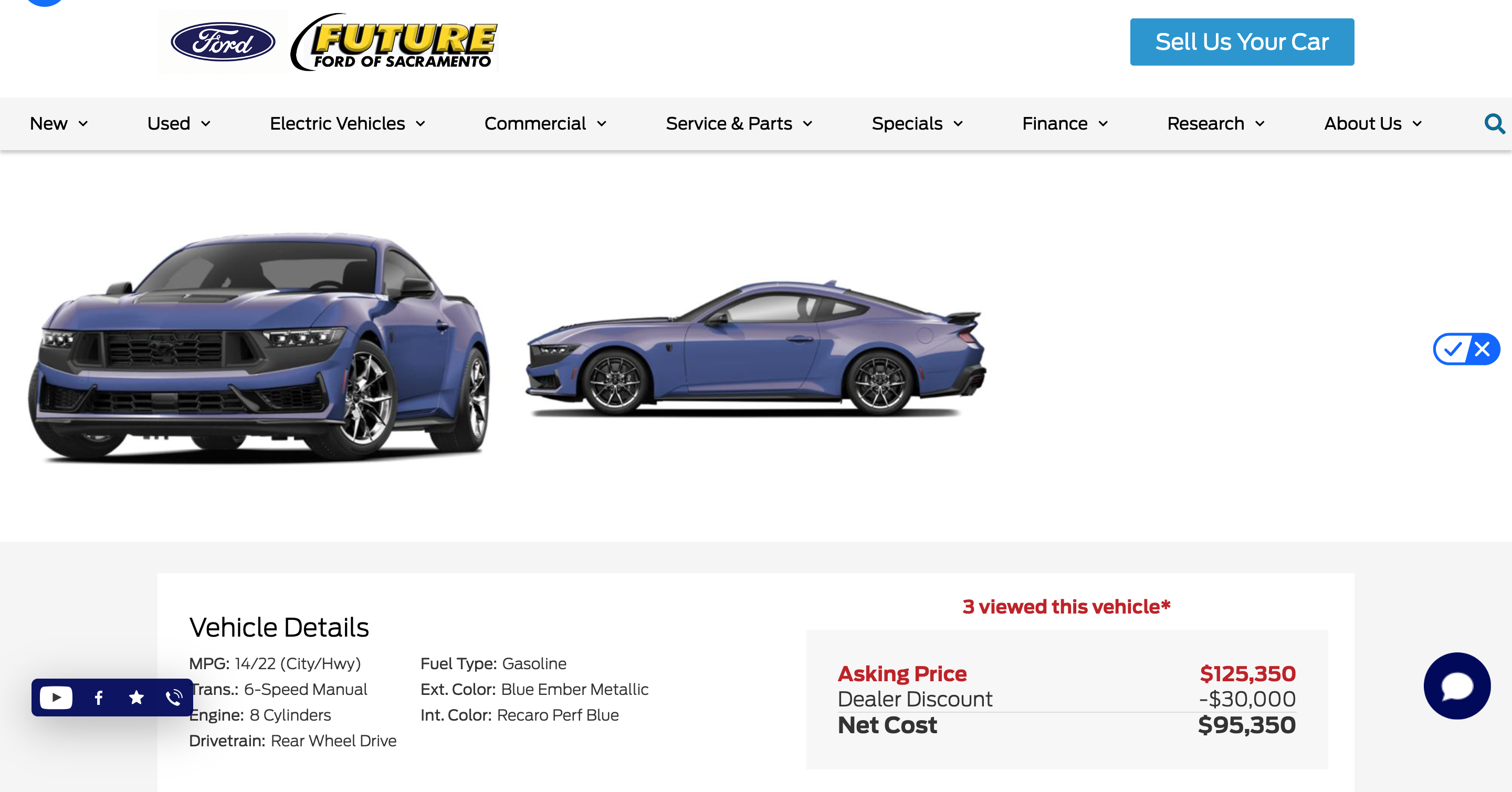This screenshot has width=1512, height=792.
Task: Click the YouTube play icon
Action: 56,698
